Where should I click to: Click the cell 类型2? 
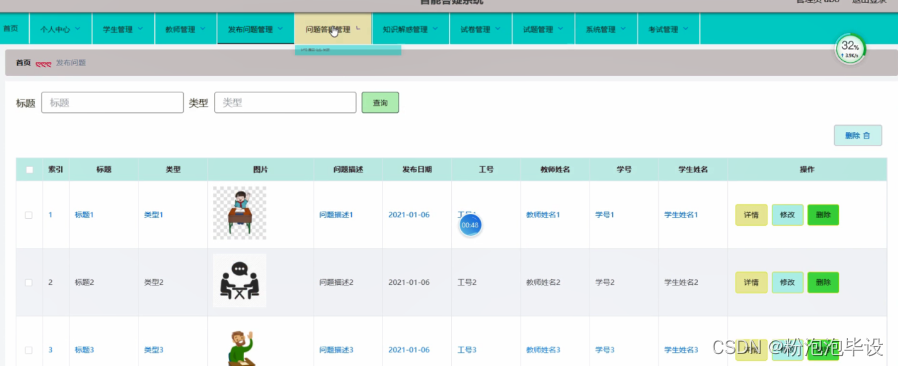[154, 283]
